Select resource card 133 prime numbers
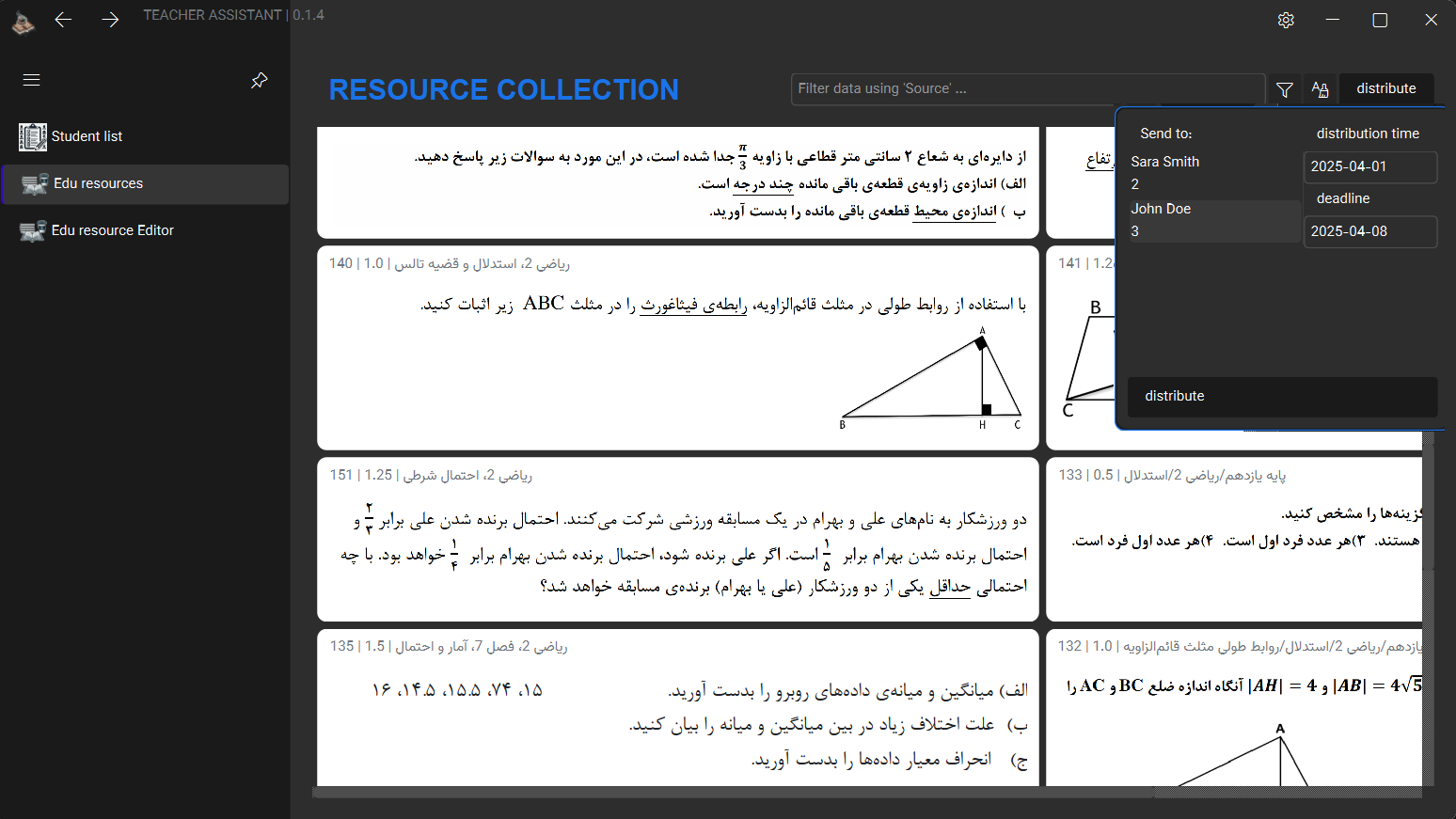The height and width of the screenshot is (819, 1456). [x=1235, y=540]
